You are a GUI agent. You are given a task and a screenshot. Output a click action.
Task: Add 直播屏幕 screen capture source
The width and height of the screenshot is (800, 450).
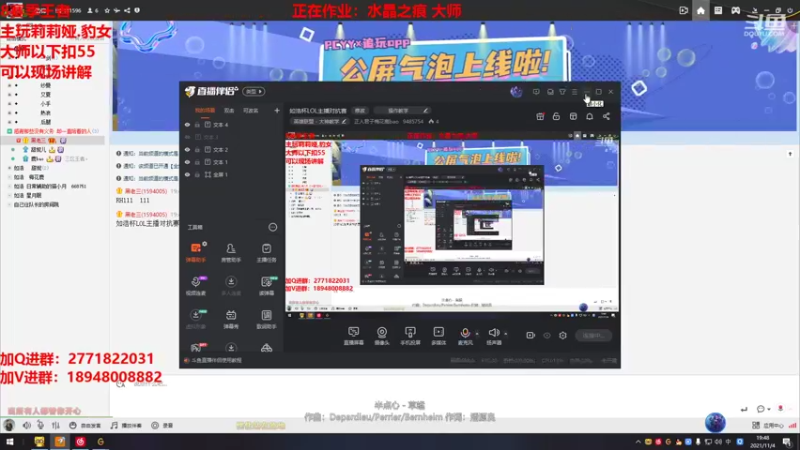pos(354,336)
